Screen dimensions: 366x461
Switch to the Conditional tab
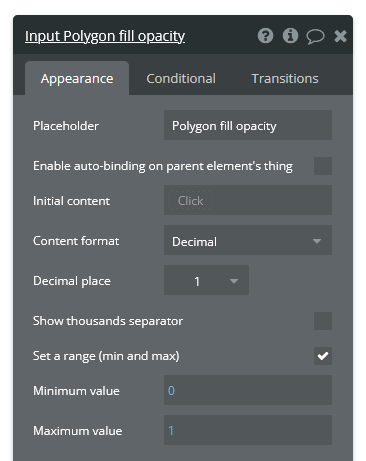click(x=181, y=79)
